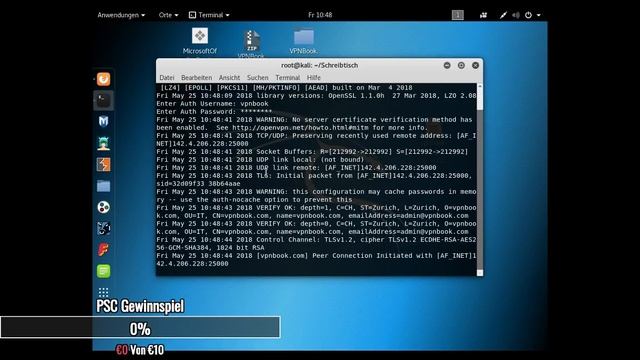Screen dimensions: 640x360
Task: Click the 'Enter Auth Username: vpnbook' line
Action: coord(212,104)
